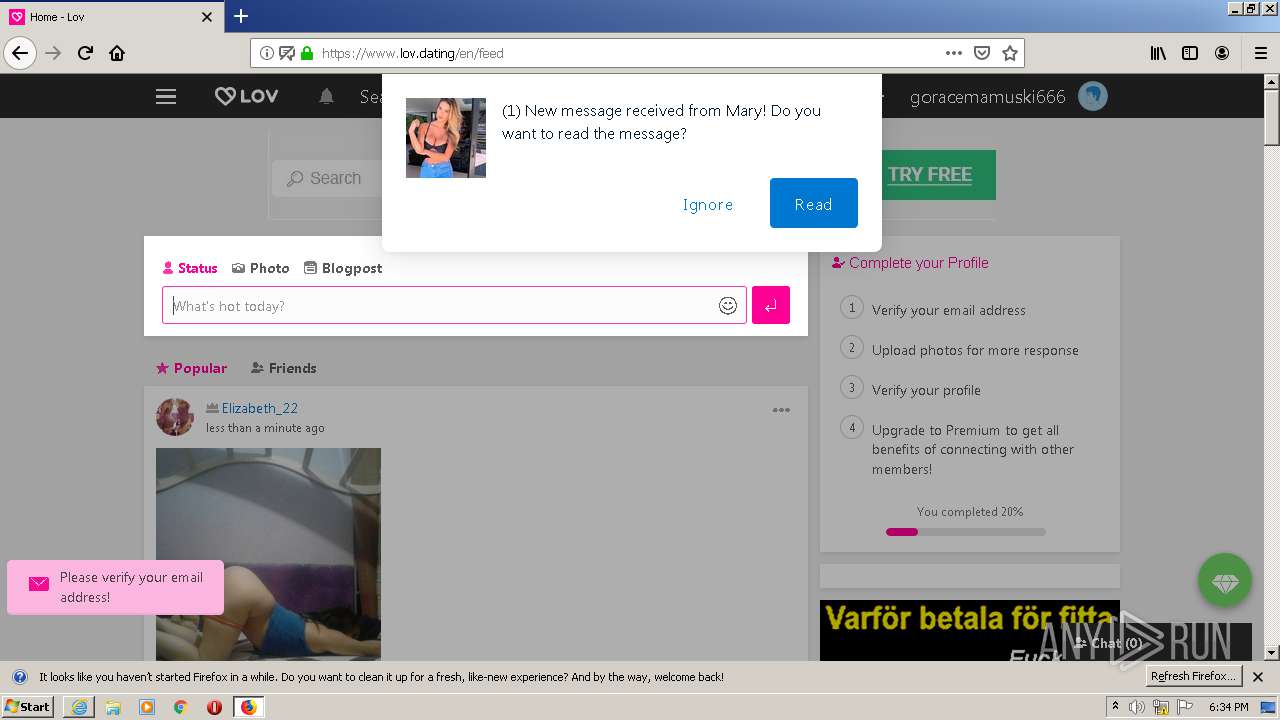Click the emoji smiley in the status box

coord(728,306)
